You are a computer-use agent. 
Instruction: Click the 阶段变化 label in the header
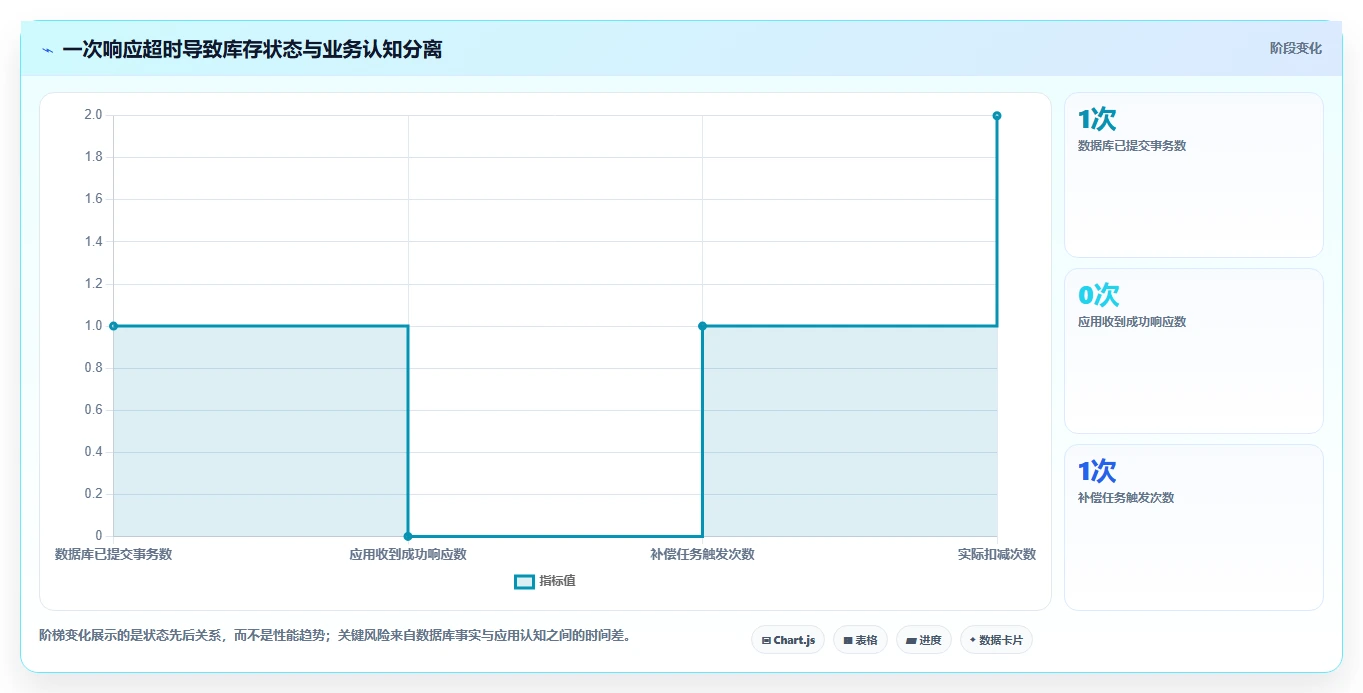1296,48
